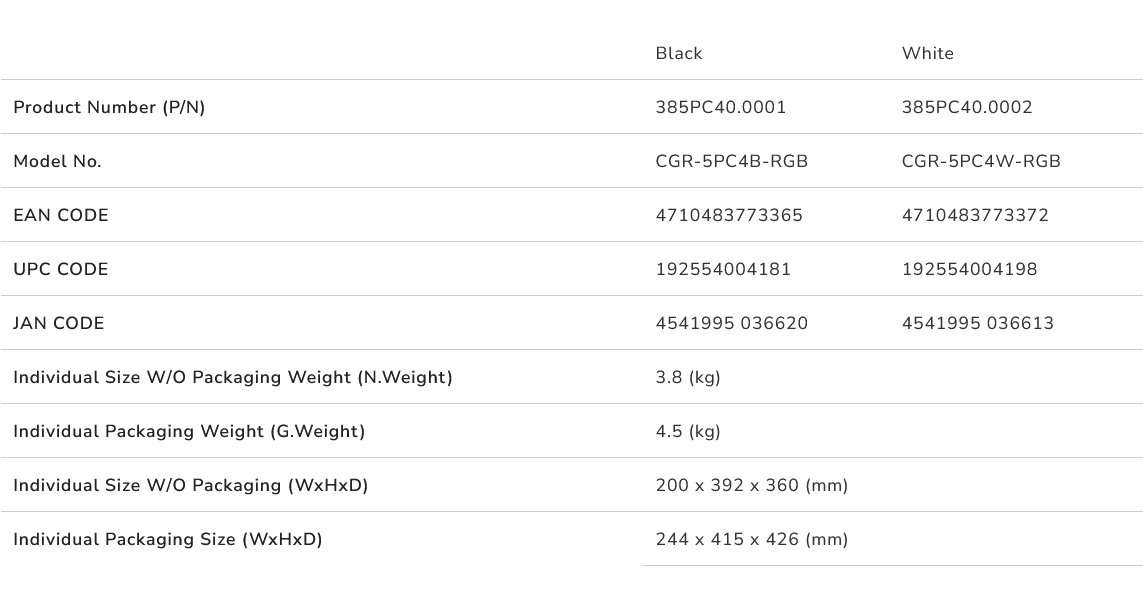This screenshot has height=590, width=1143.
Task: Select the EAN CODE row label
Action: pos(61,216)
